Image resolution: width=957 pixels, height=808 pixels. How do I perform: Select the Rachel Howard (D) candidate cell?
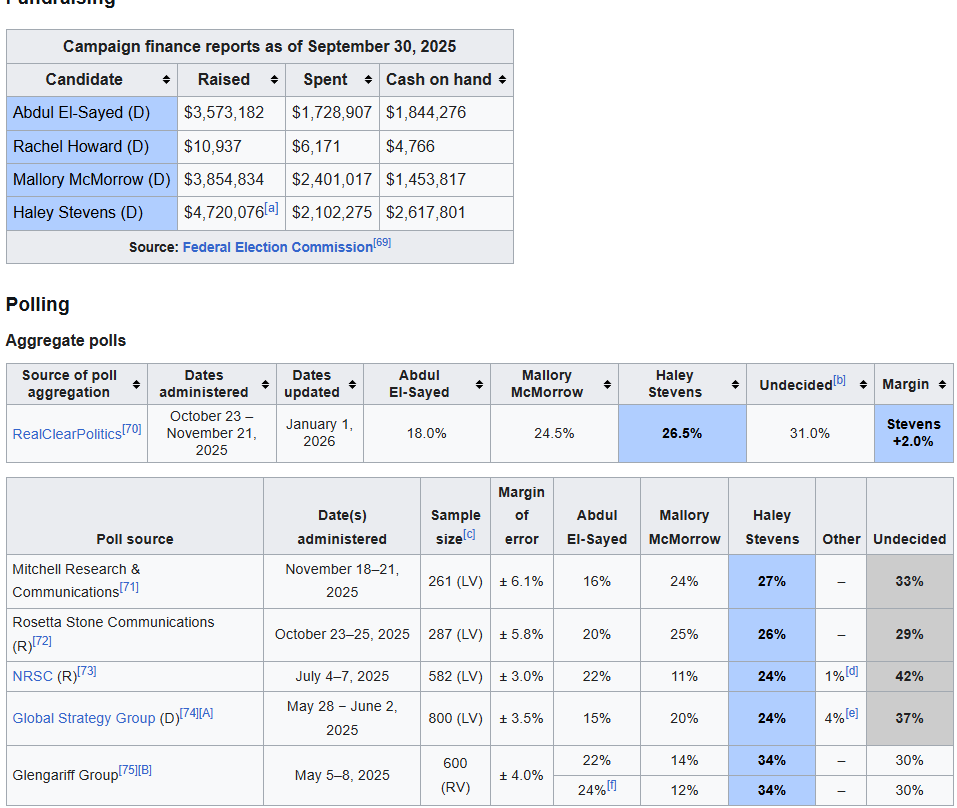(x=92, y=146)
